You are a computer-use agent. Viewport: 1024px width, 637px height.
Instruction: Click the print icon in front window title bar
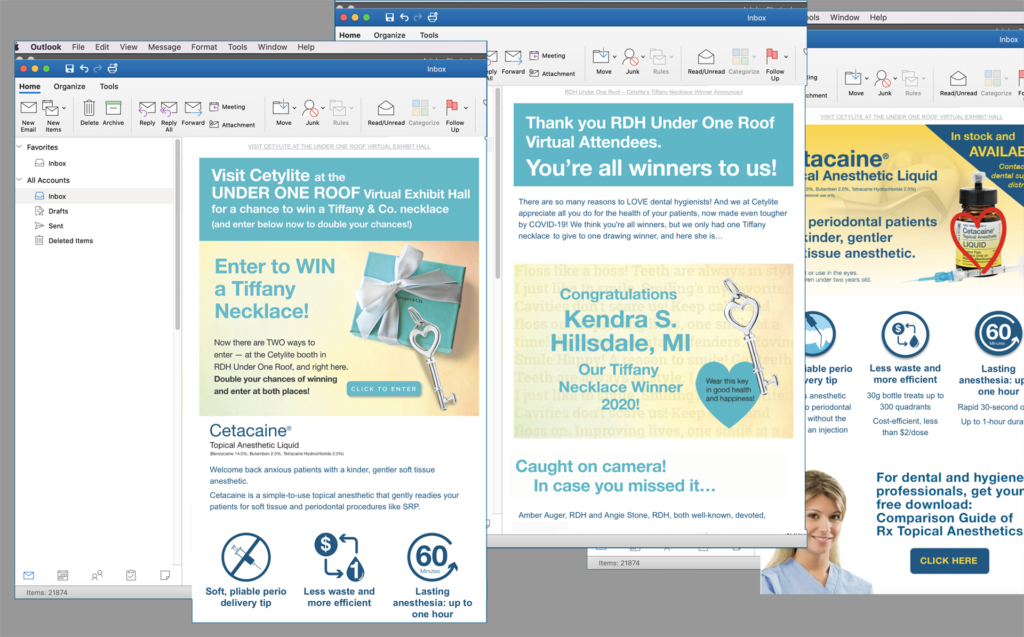112,68
